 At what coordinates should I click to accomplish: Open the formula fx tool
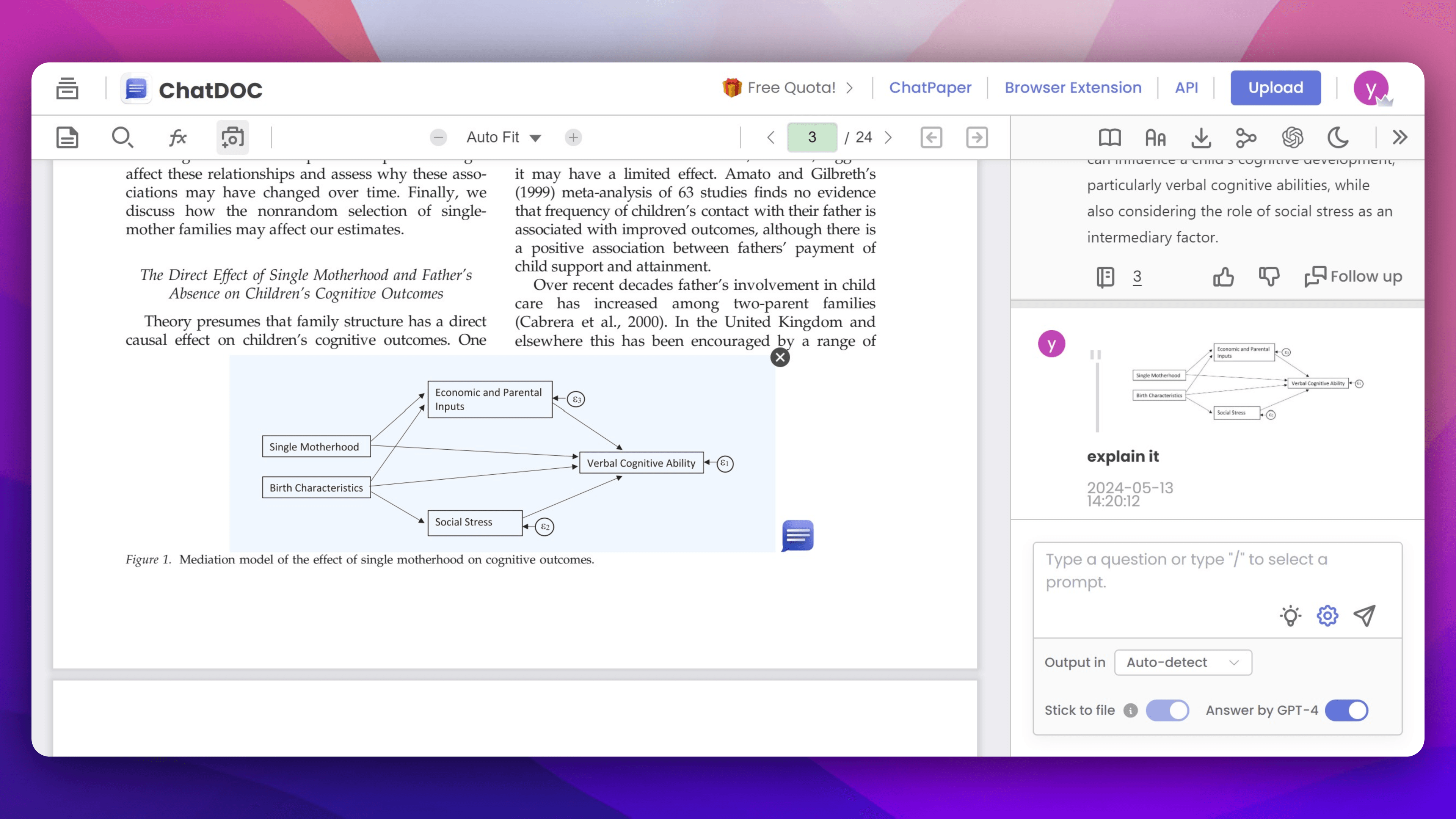[177, 137]
